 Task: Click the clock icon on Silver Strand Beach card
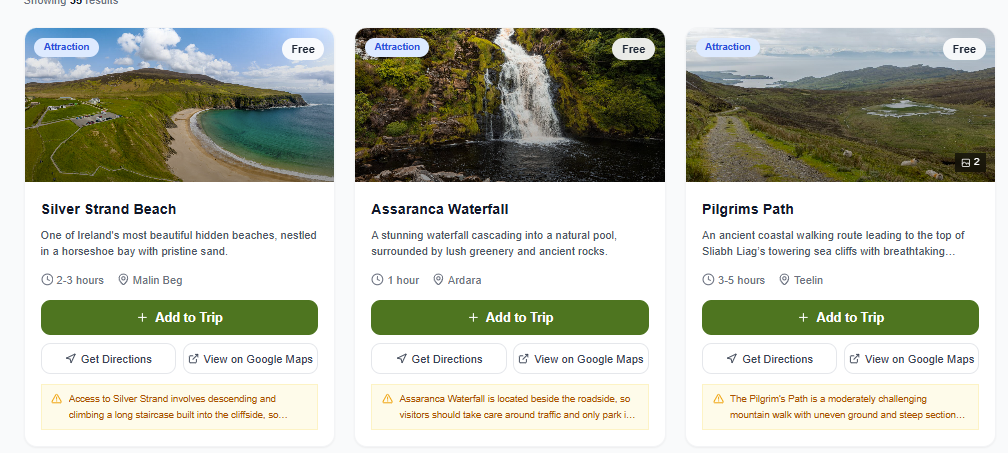[x=47, y=280]
